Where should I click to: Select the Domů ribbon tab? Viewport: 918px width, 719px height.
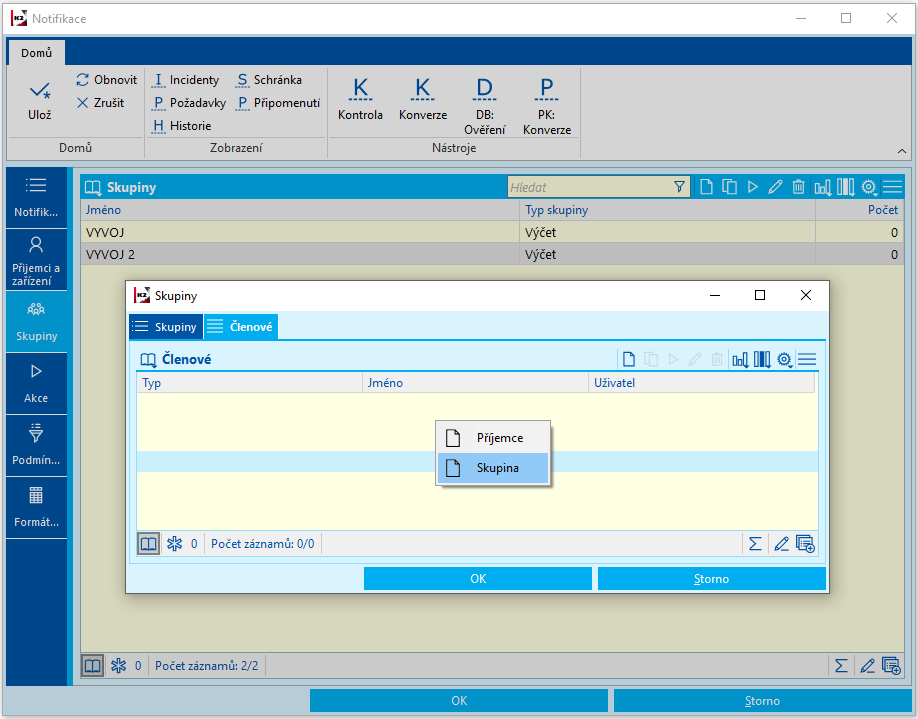[x=36, y=53]
